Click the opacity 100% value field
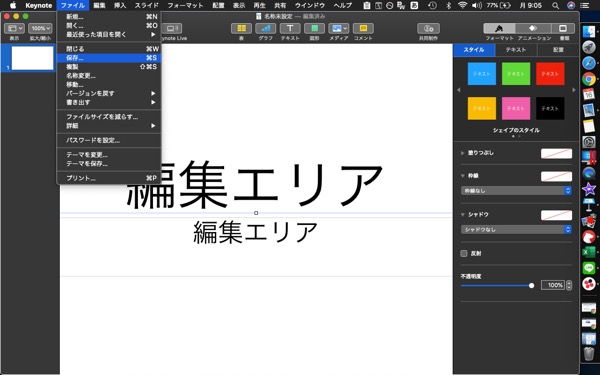Image resolution: width=600 pixels, height=375 pixels. 553,285
